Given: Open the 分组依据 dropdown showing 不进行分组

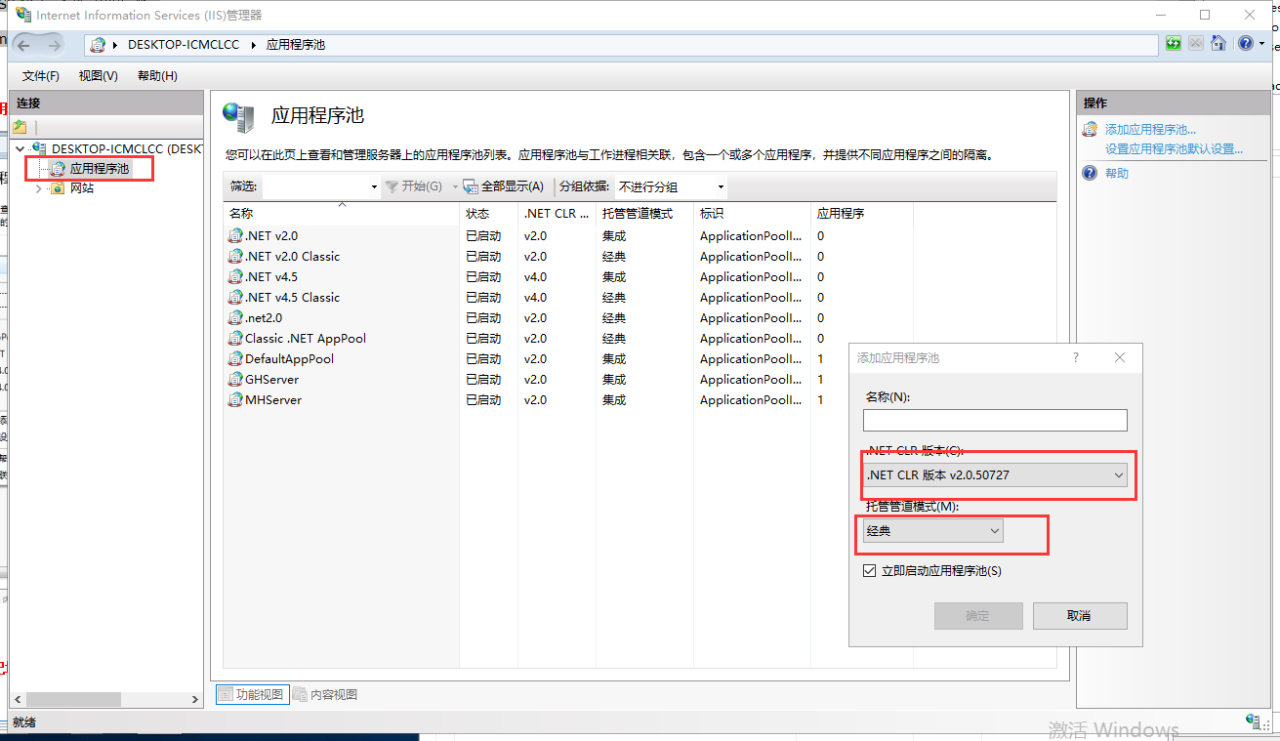Looking at the screenshot, I should coord(671,187).
